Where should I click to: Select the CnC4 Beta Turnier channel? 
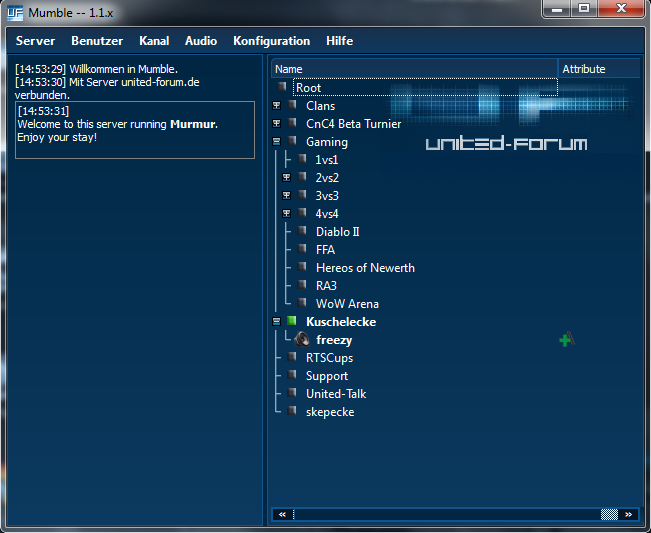(354, 124)
